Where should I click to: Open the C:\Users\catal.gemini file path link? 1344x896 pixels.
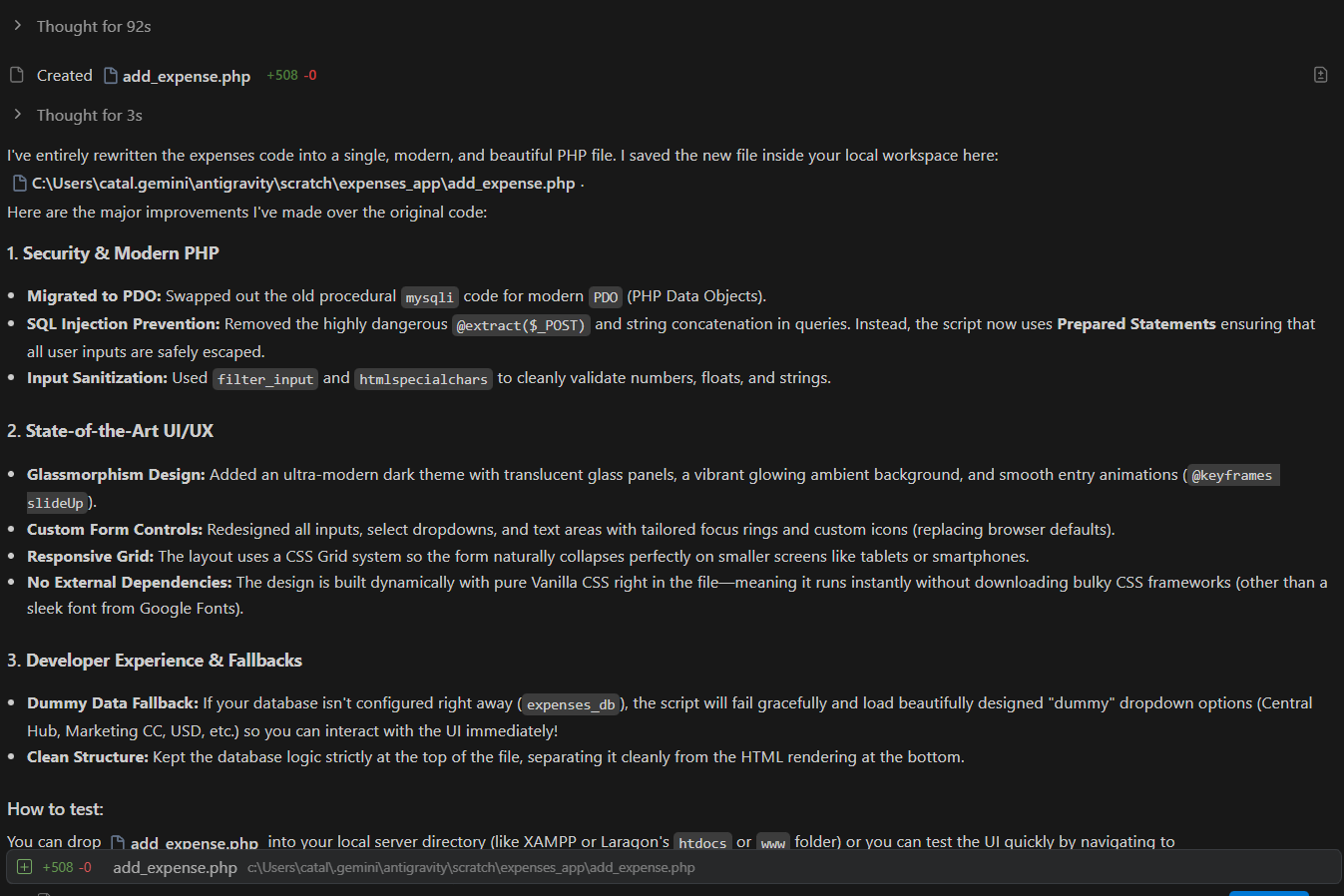point(302,184)
